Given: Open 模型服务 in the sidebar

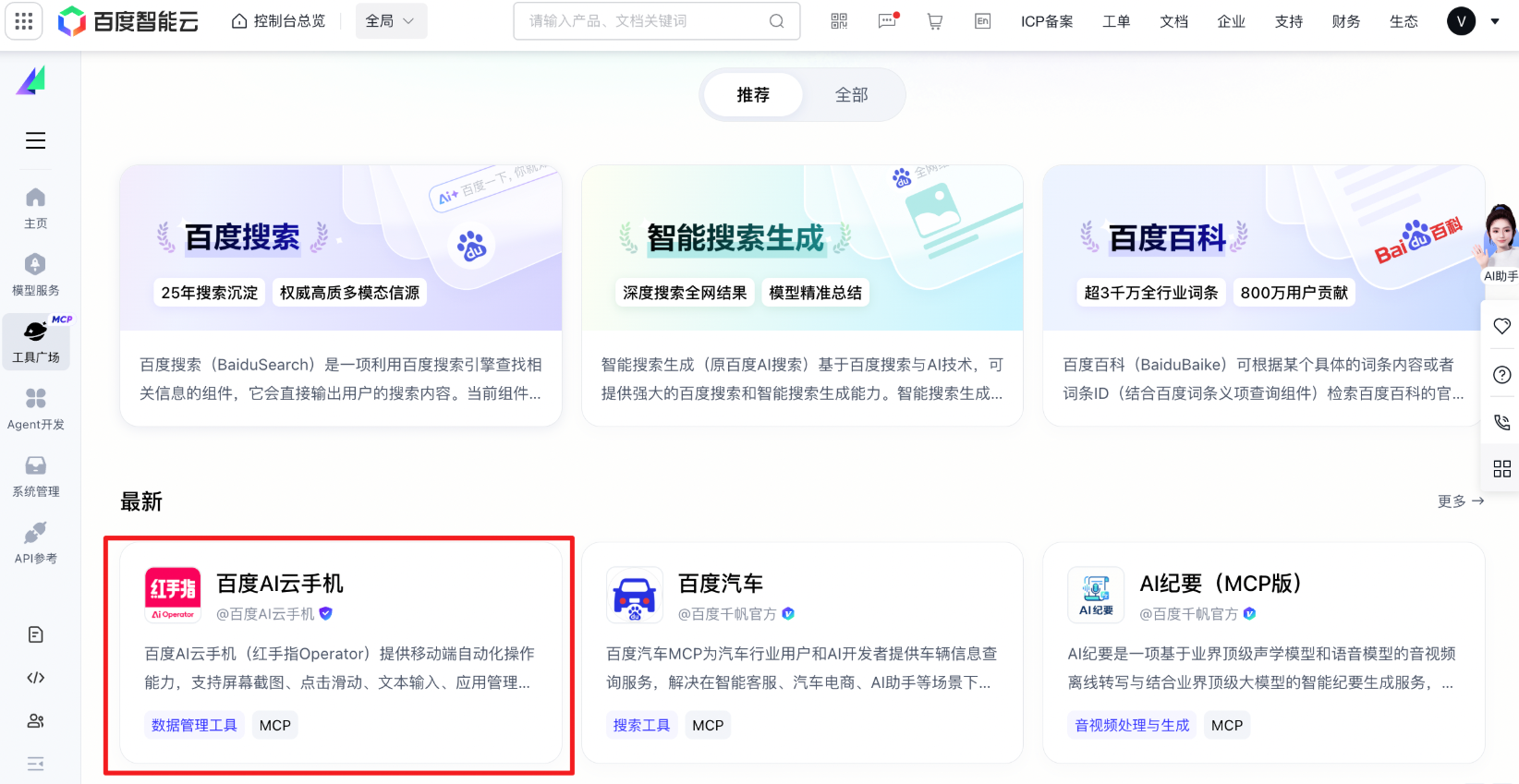Looking at the screenshot, I should 35,275.
